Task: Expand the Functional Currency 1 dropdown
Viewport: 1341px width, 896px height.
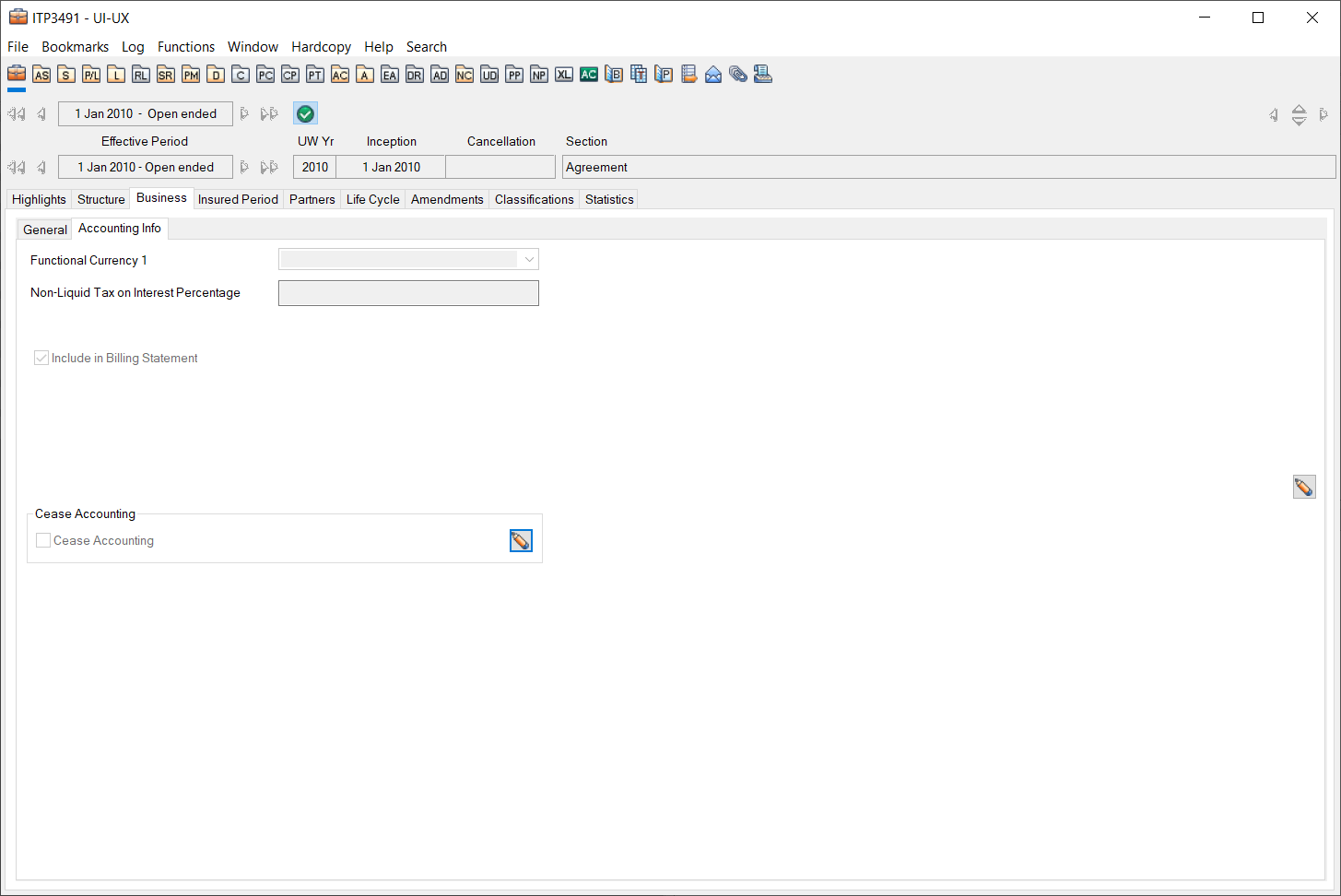Action: tap(529, 260)
